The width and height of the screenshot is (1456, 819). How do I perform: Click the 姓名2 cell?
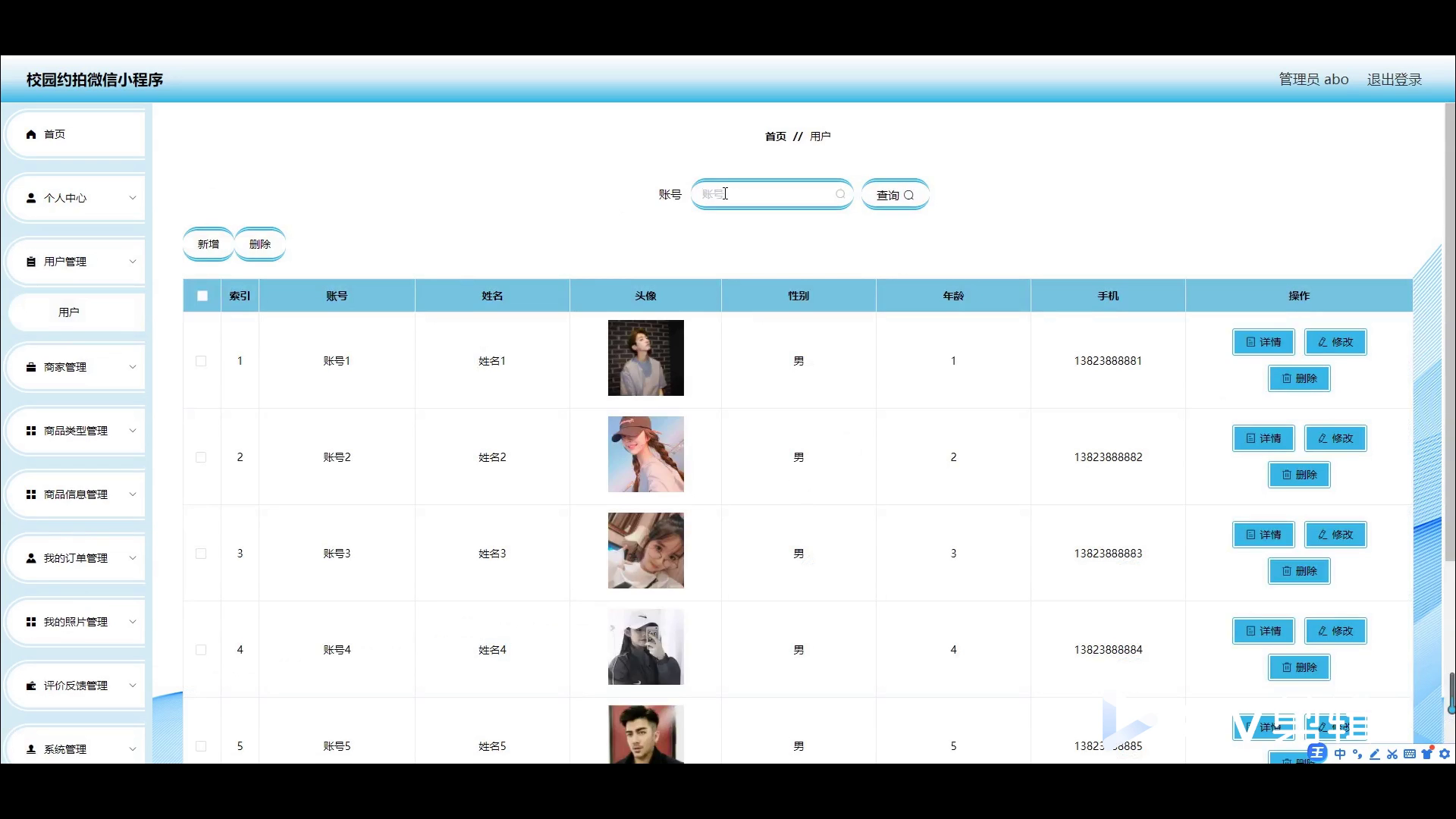coord(492,457)
